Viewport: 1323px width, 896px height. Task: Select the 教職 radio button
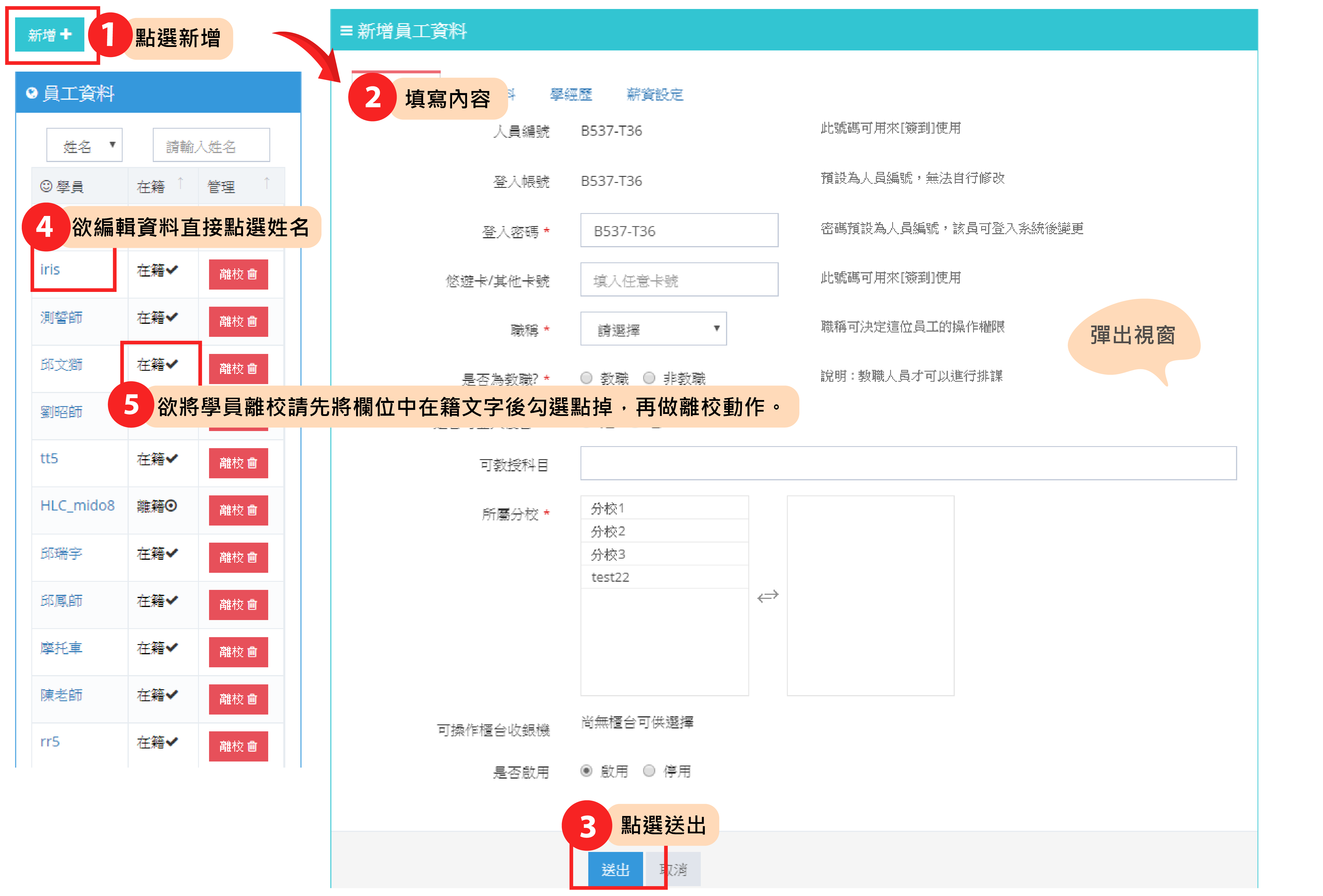point(586,377)
